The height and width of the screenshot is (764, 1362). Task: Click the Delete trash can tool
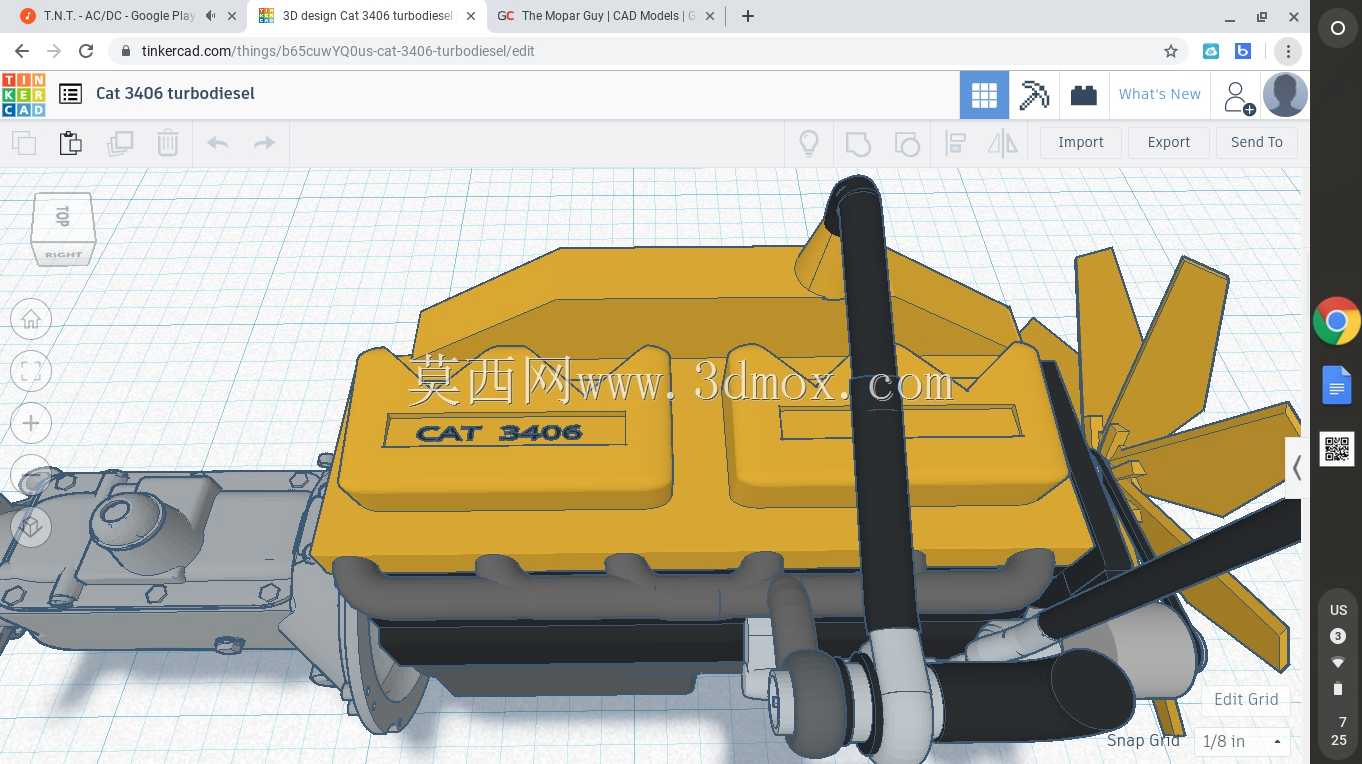(168, 143)
